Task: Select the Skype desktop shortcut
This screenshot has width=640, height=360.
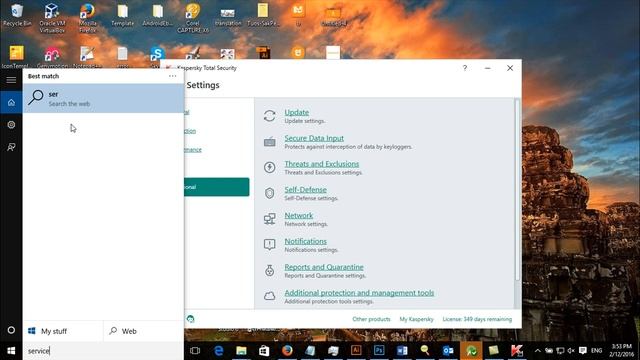Action: click(x=157, y=56)
